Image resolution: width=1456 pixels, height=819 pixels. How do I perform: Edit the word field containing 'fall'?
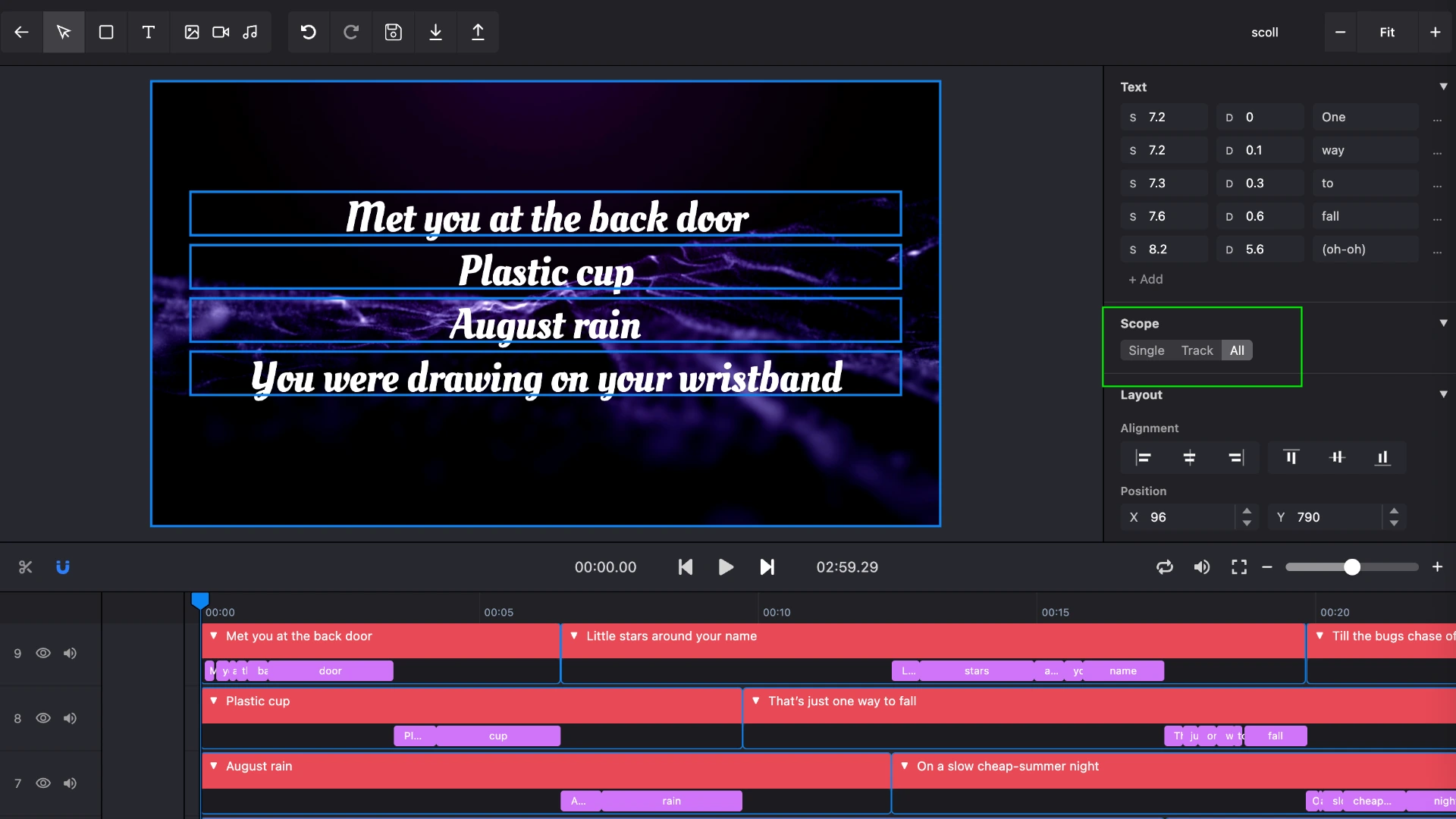pyautogui.click(x=1366, y=216)
